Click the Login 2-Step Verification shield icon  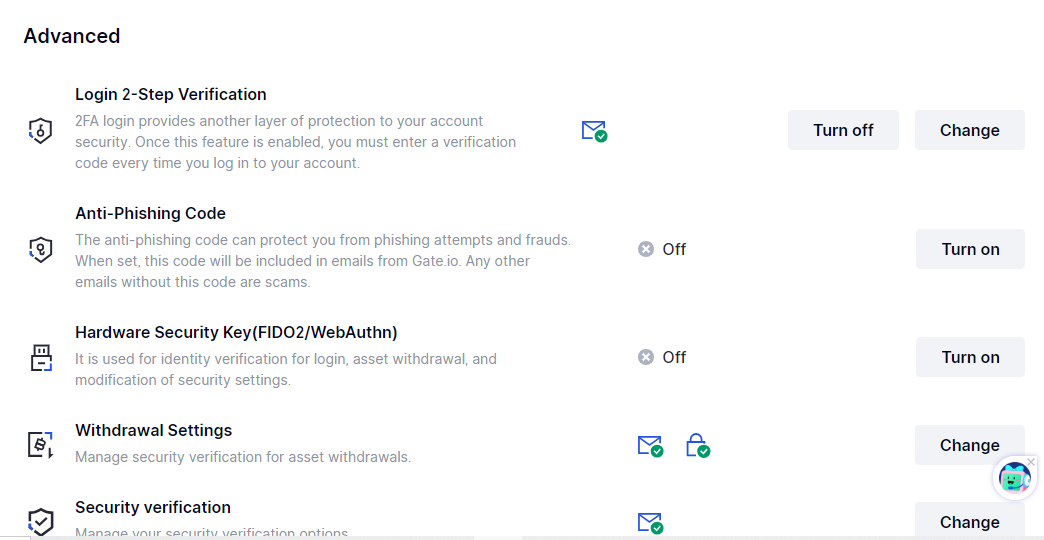[41, 130]
